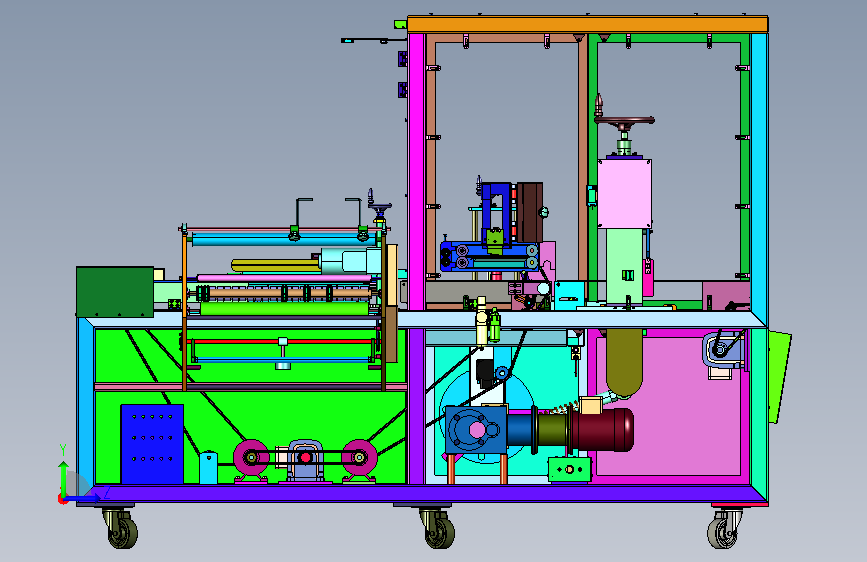Viewport: 867px width, 562px height.
Task: Select the olive rounded tank below the table
Action: (x=624, y=362)
